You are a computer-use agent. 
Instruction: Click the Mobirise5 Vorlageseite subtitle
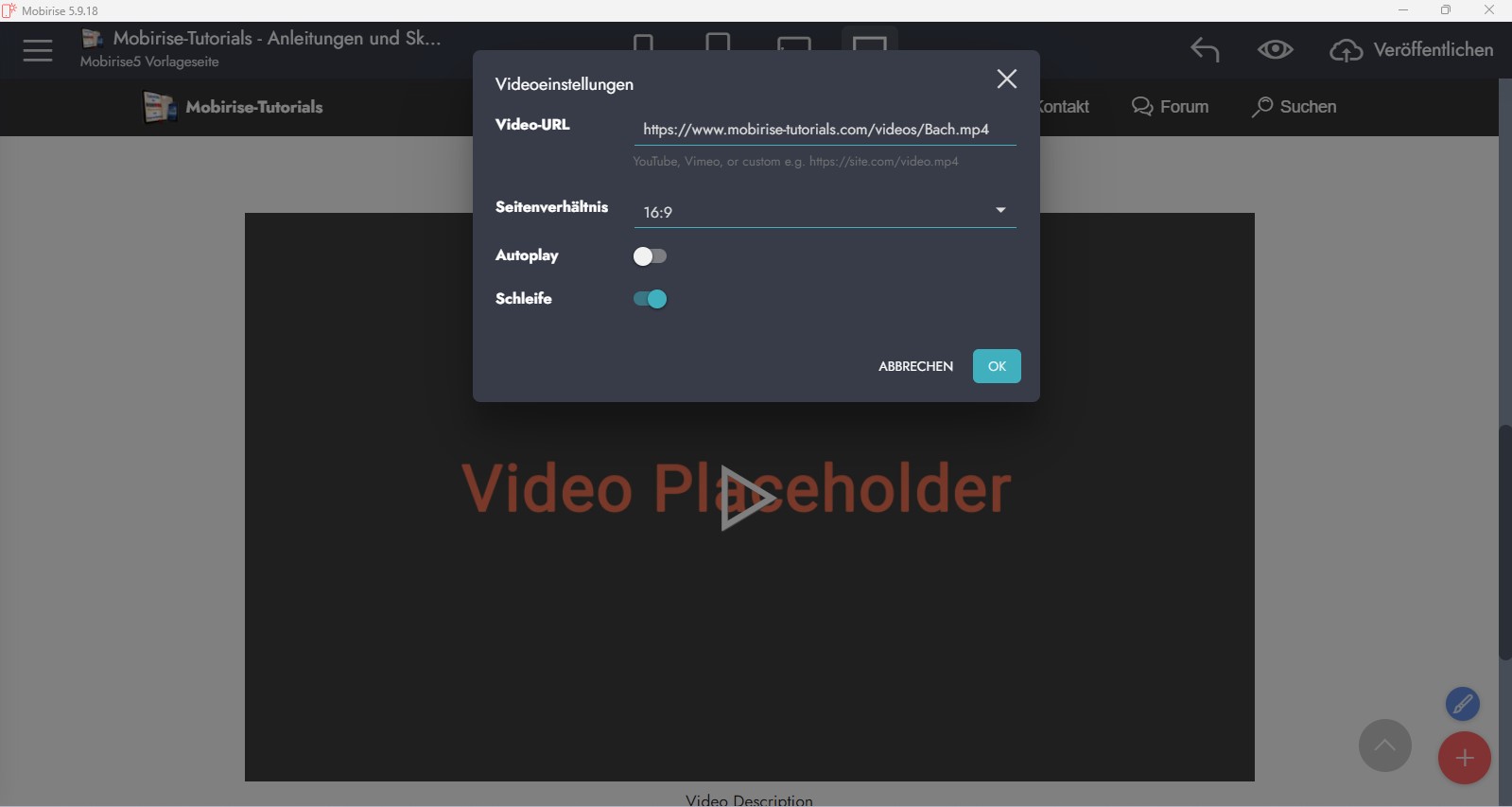pyautogui.click(x=149, y=61)
